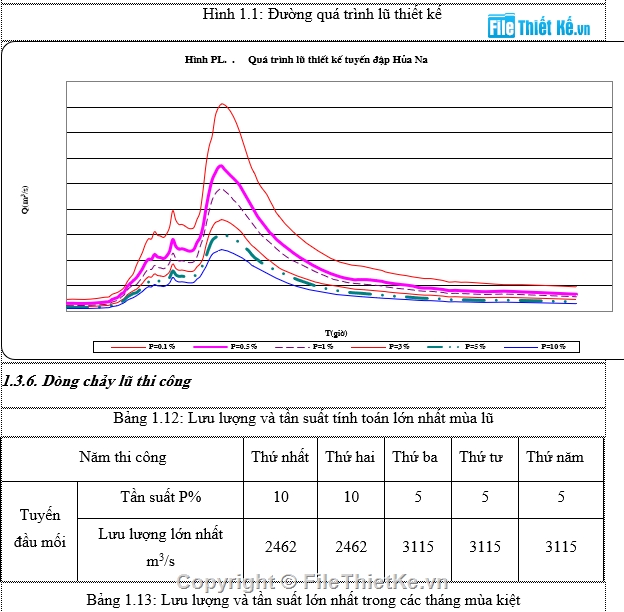Screen dimensions: 624x612
Task: Click the value 3115 under 'Thứ tư'
Action: (485, 547)
